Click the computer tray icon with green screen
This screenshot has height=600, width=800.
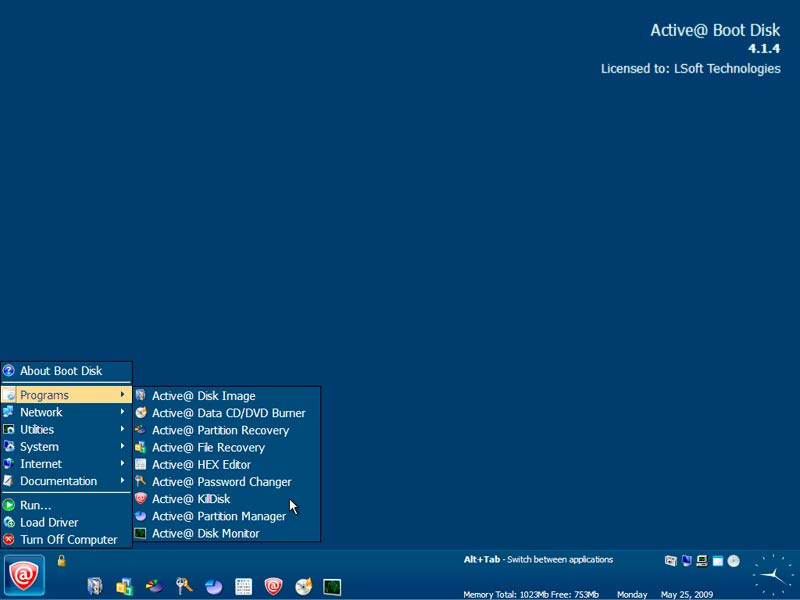pyautogui.click(x=702, y=561)
